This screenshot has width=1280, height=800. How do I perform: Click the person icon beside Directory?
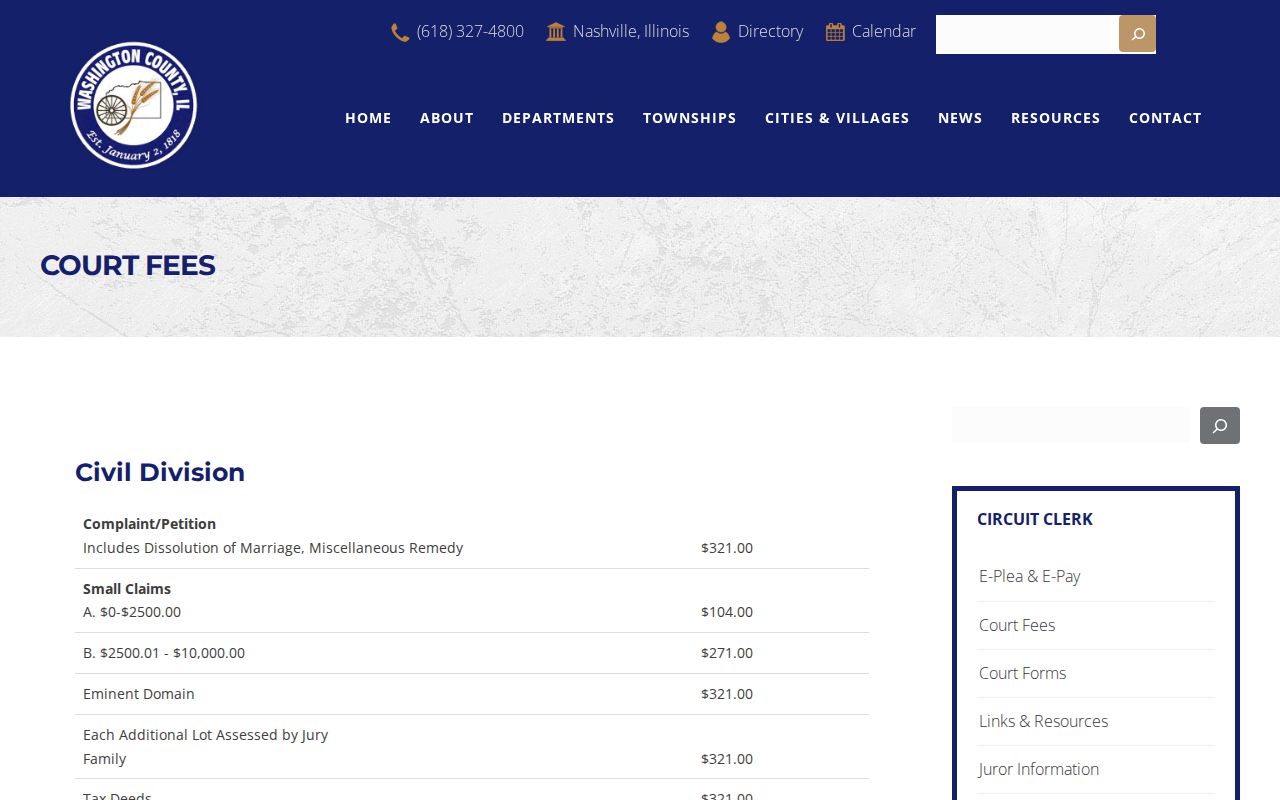pos(721,32)
